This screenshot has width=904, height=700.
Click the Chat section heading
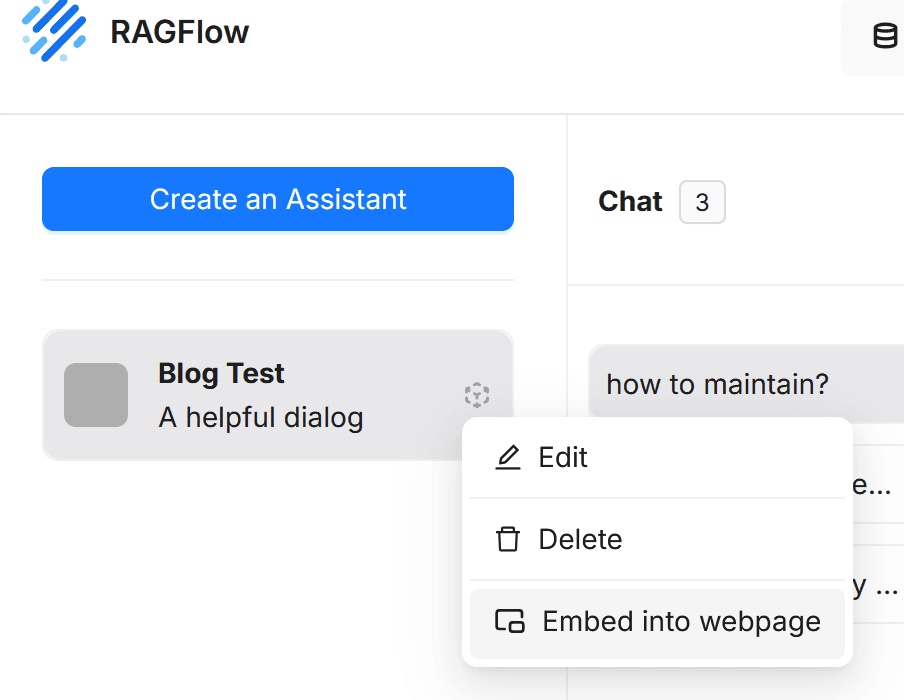point(630,201)
